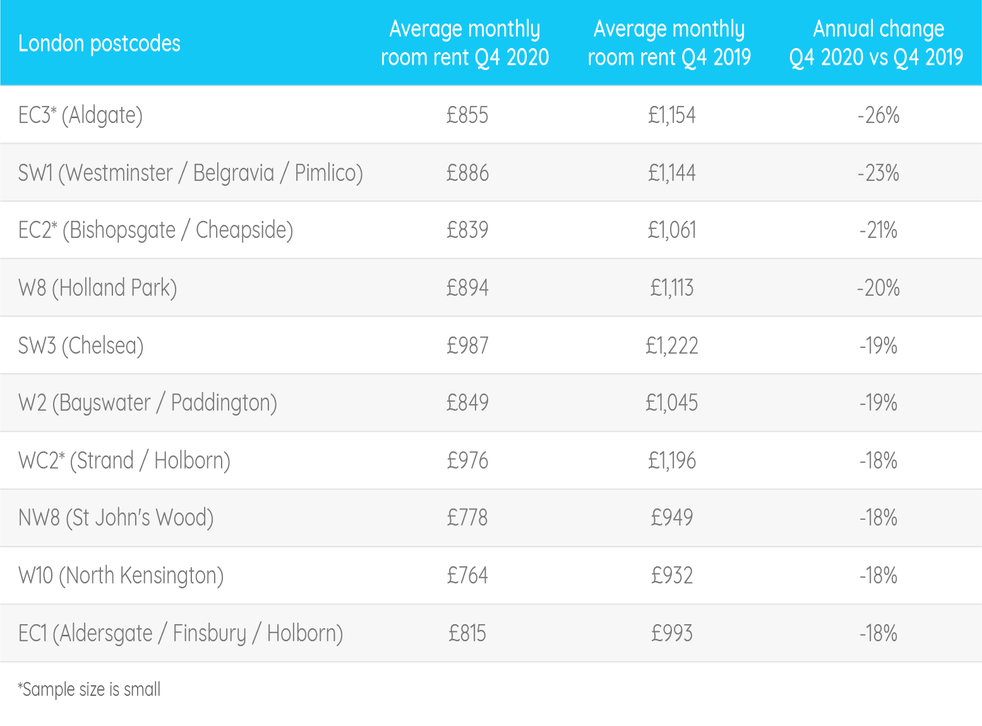Click the Annual change column header
The width and height of the screenshot is (982, 726).
pyautogui.click(x=877, y=44)
